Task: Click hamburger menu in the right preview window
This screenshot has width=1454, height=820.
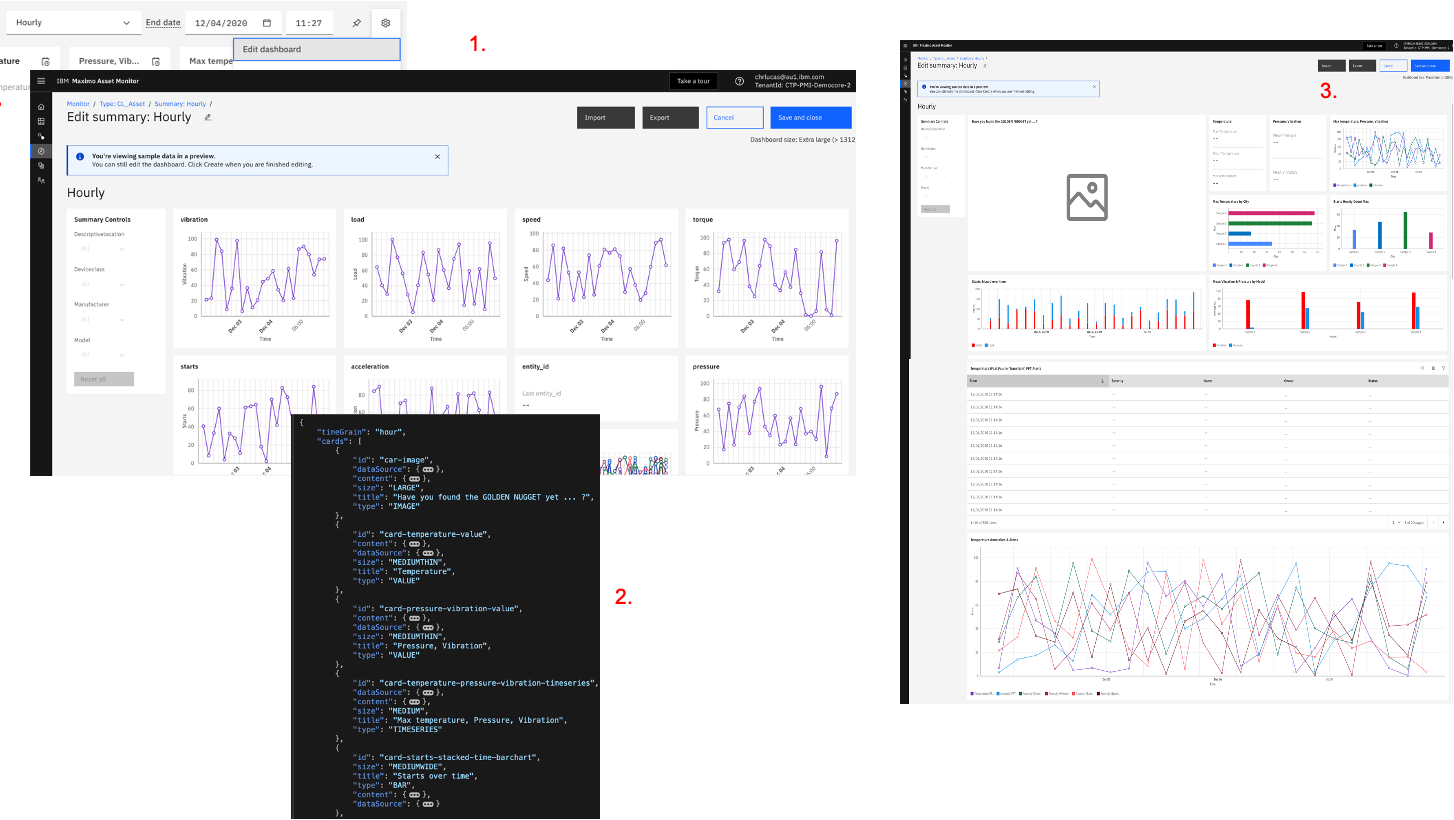Action: 905,45
